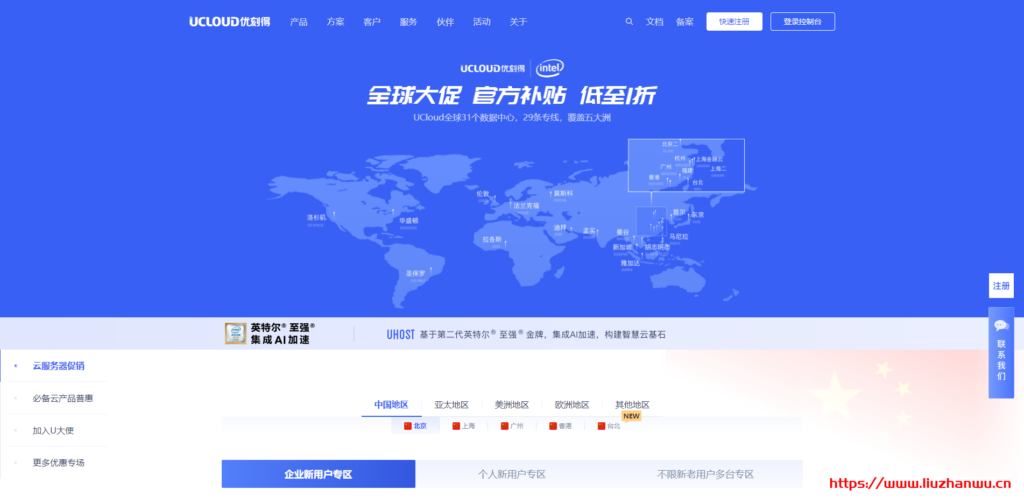
Task: Select 必备云产品普惠 in the left sidebar
Action: pos(63,398)
